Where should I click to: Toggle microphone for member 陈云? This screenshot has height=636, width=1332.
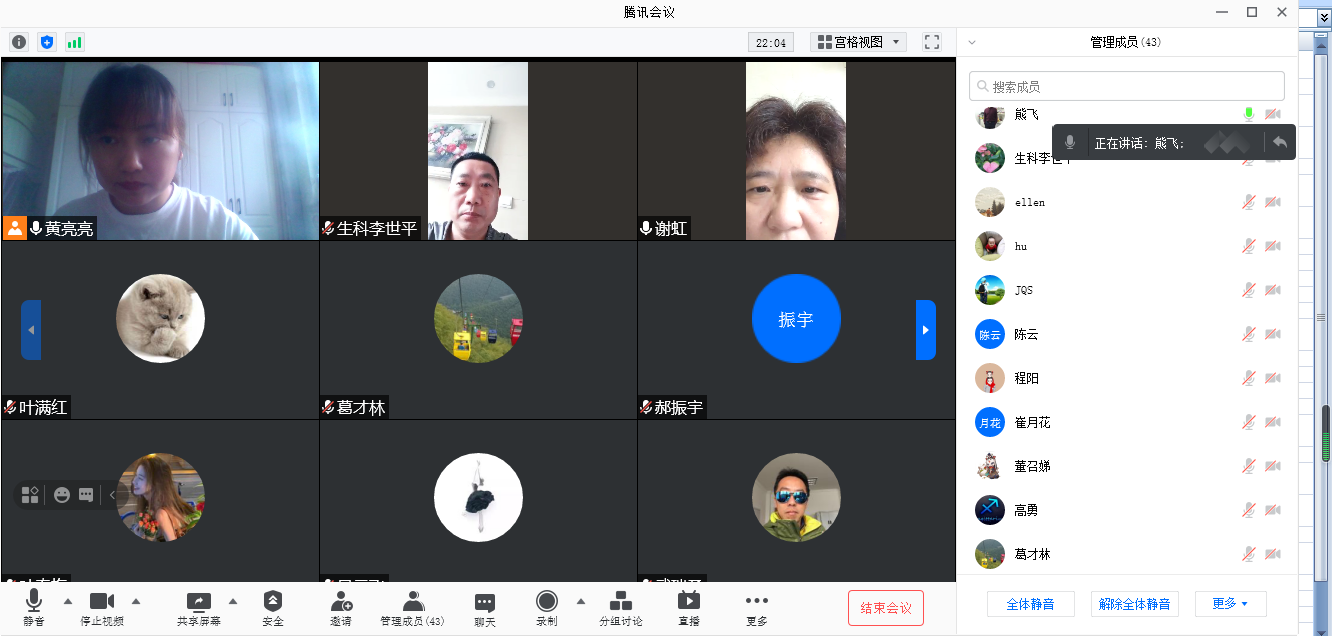coord(1248,334)
